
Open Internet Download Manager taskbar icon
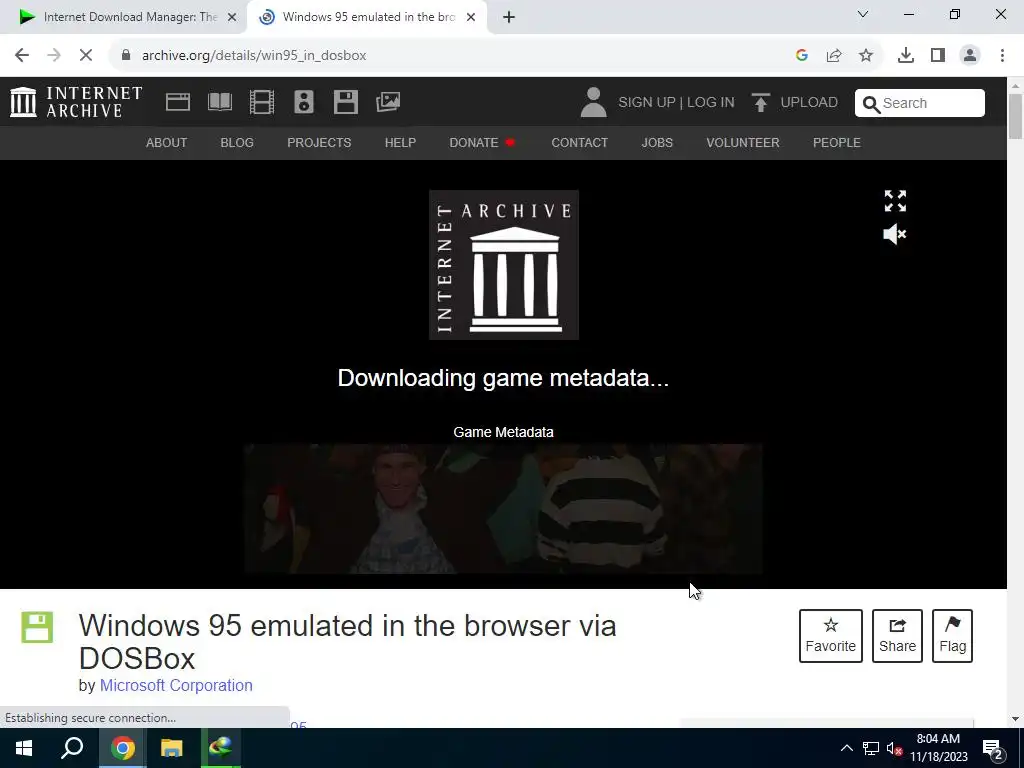(221, 748)
